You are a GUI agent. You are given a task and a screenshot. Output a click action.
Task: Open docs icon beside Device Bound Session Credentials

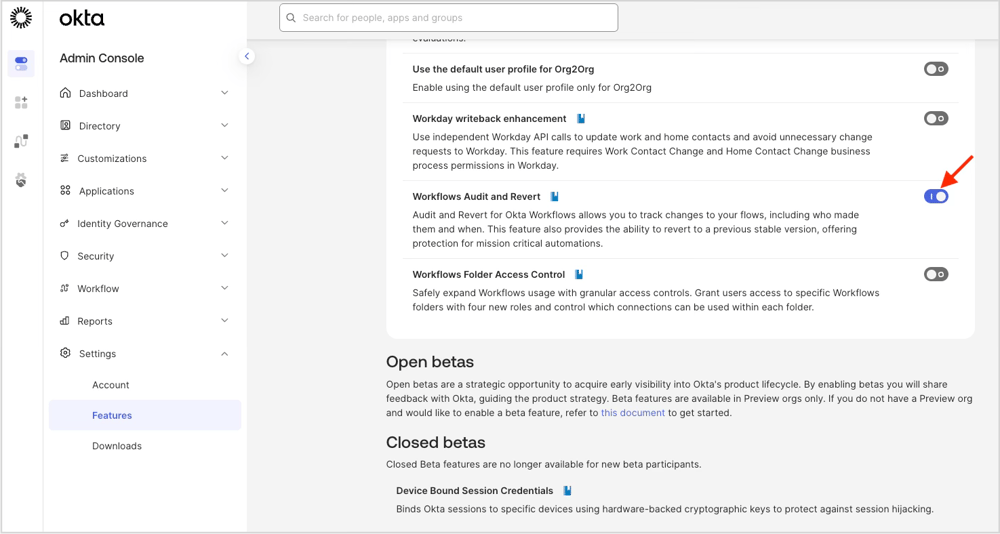(567, 491)
